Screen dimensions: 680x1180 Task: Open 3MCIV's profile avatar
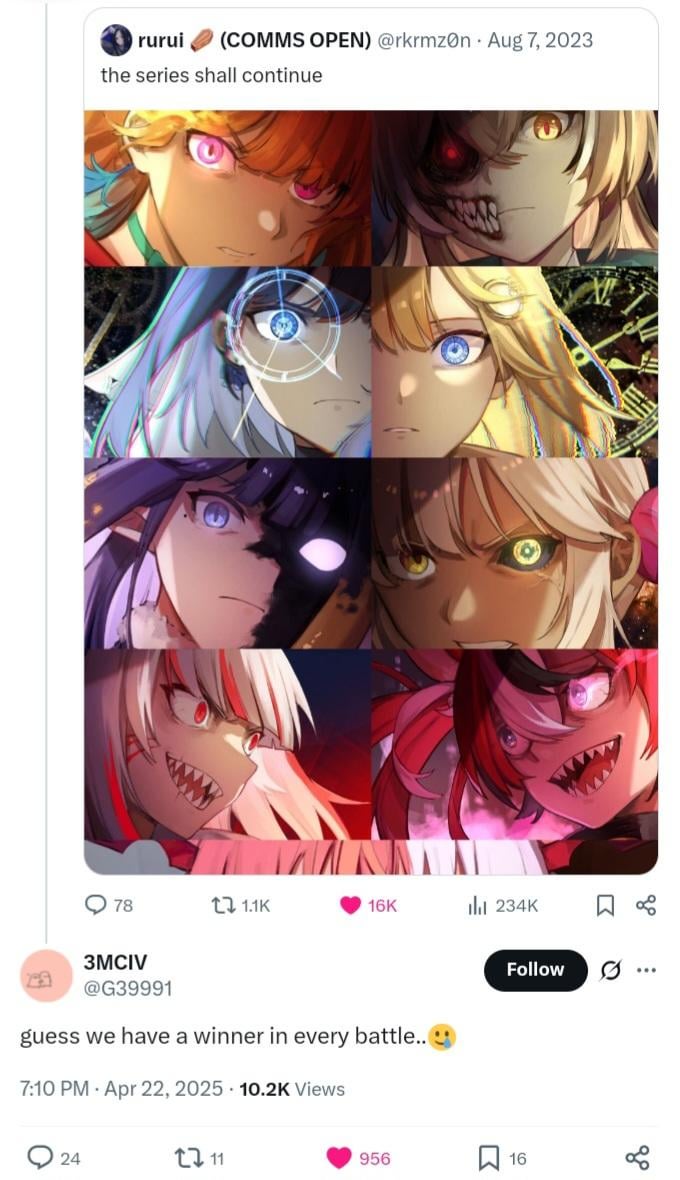[44, 976]
